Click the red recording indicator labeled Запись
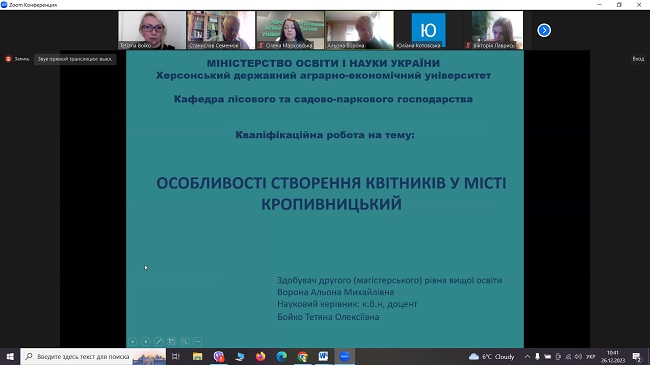 click(17, 59)
